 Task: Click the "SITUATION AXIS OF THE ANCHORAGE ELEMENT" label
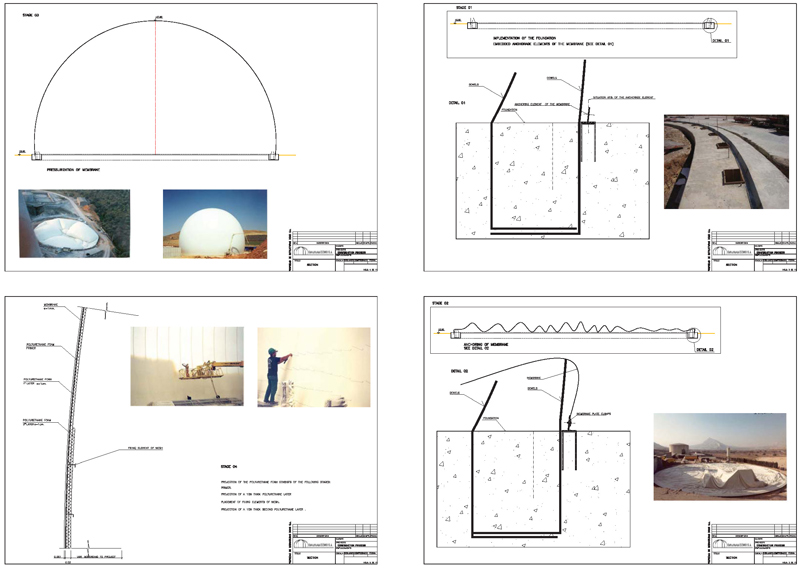623,97
